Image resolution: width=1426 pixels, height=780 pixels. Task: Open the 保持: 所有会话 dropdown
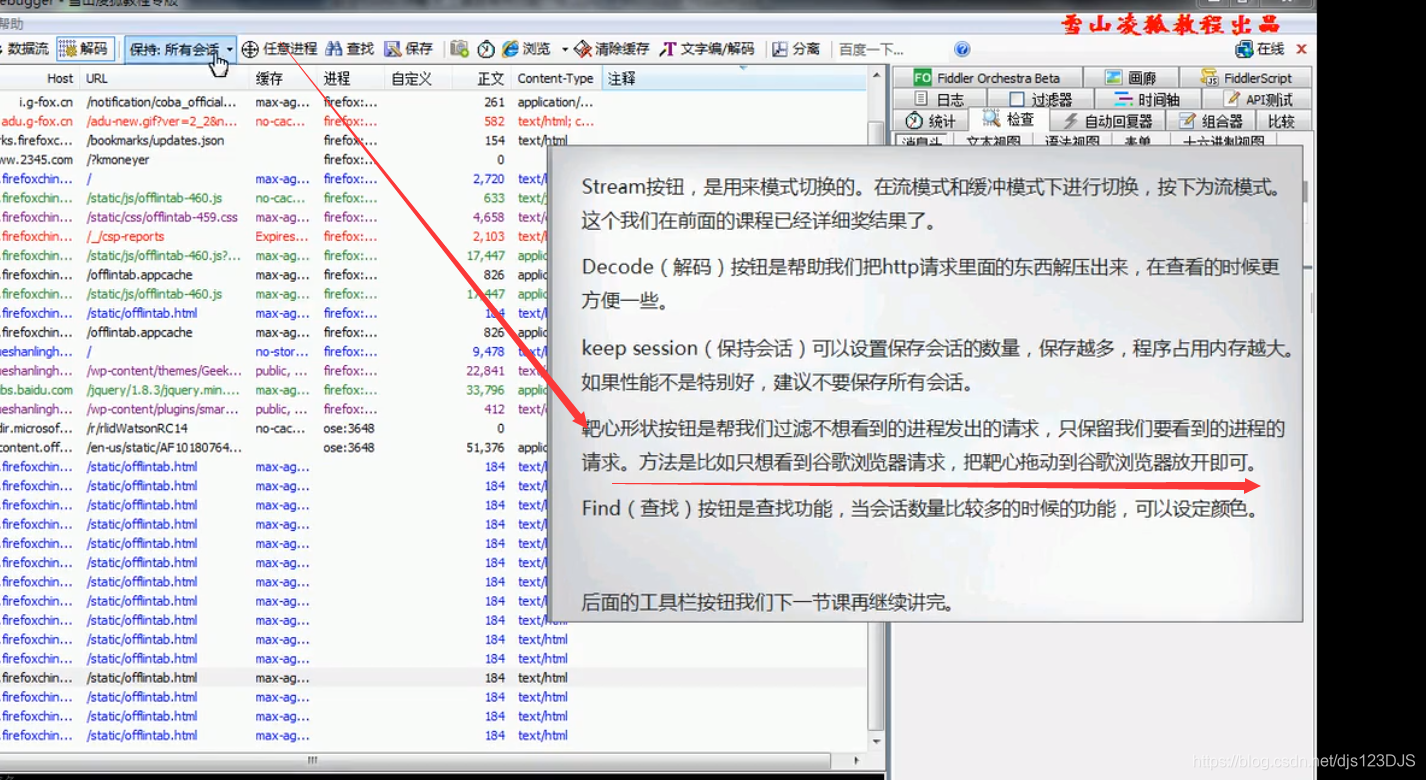180,48
